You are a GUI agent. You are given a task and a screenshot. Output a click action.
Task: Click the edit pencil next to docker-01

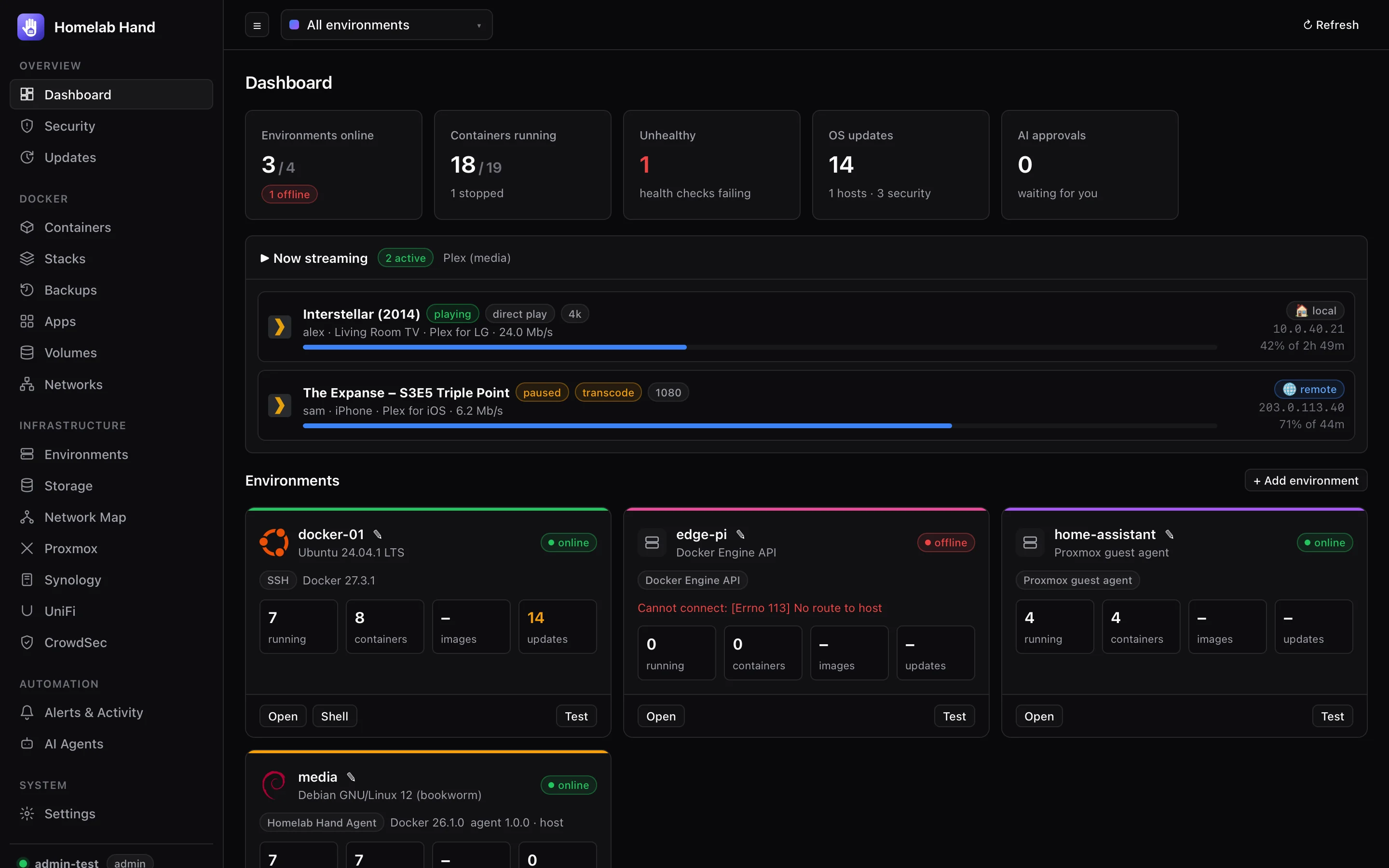click(x=378, y=534)
